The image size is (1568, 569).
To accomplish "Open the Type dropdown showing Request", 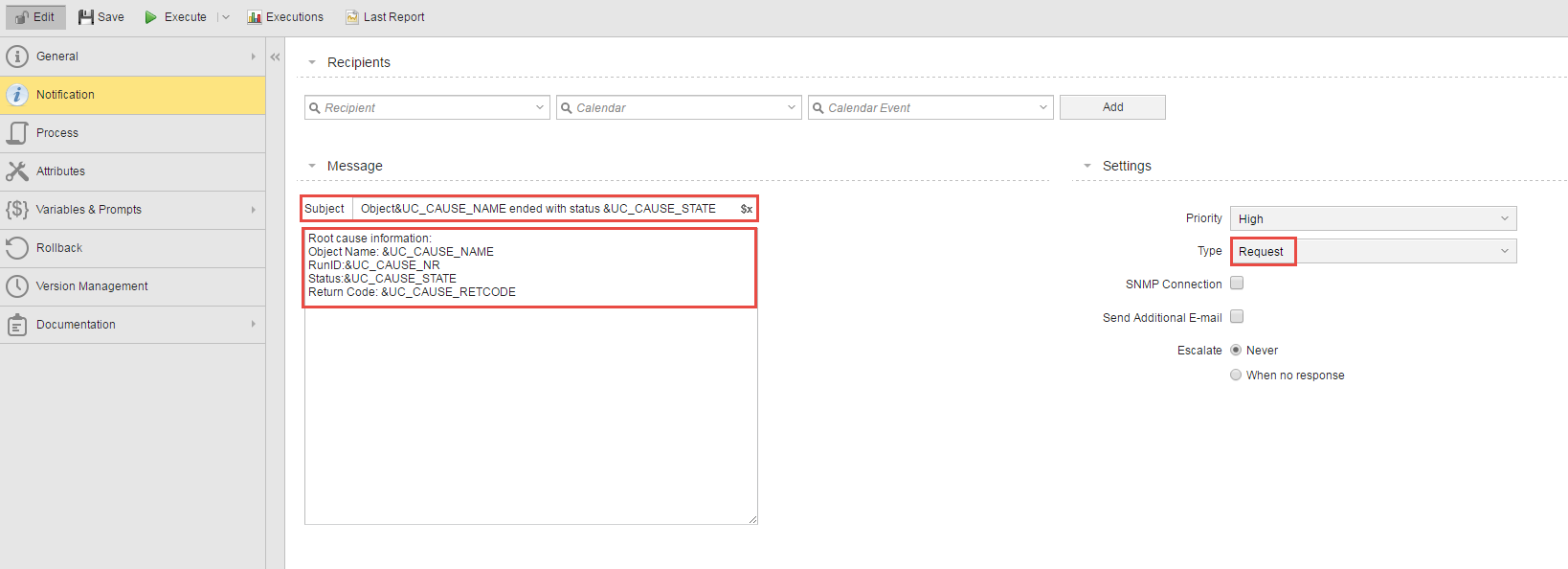I will (1373, 252).
